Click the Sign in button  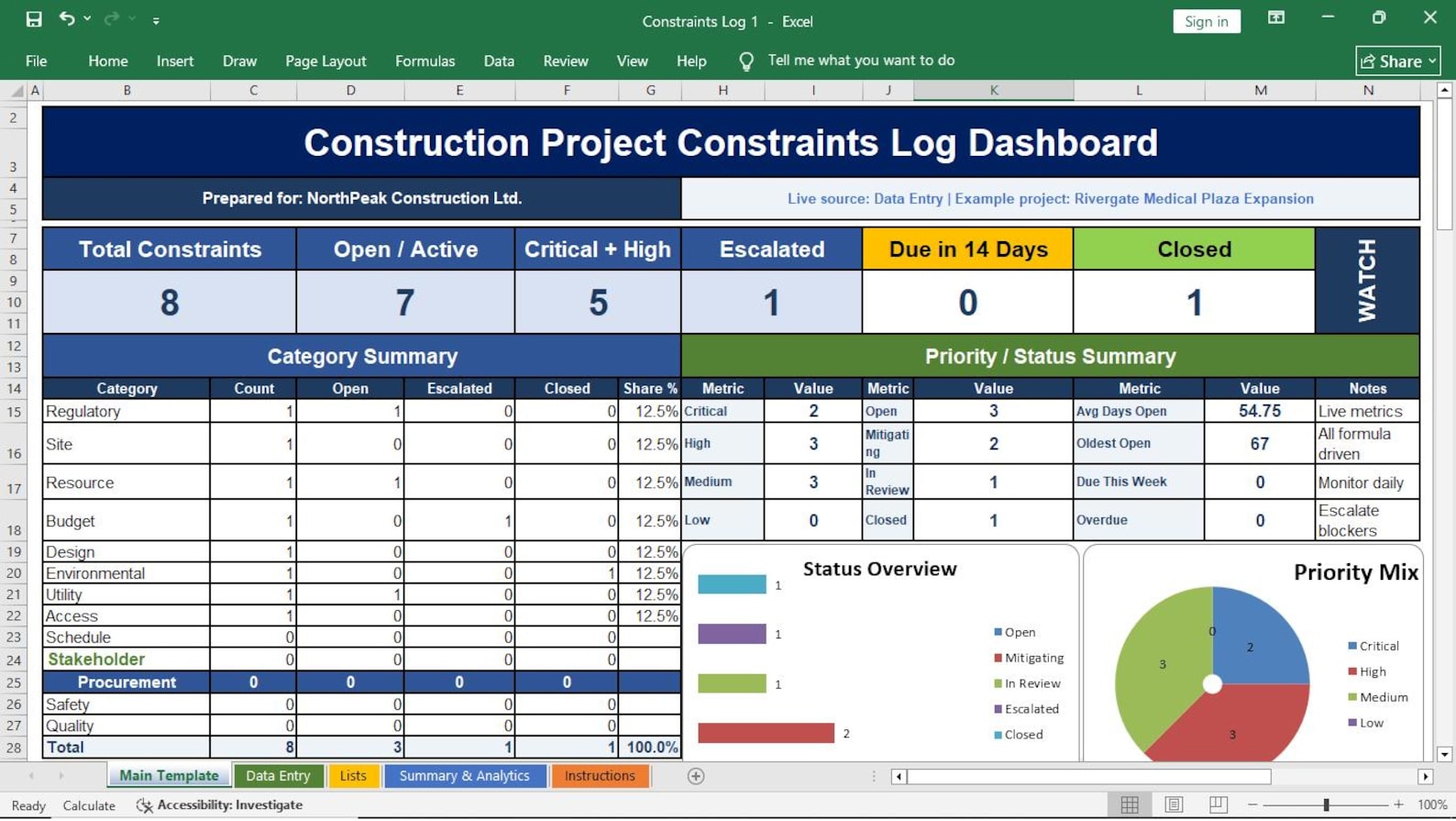click(x=1206, y=21)
